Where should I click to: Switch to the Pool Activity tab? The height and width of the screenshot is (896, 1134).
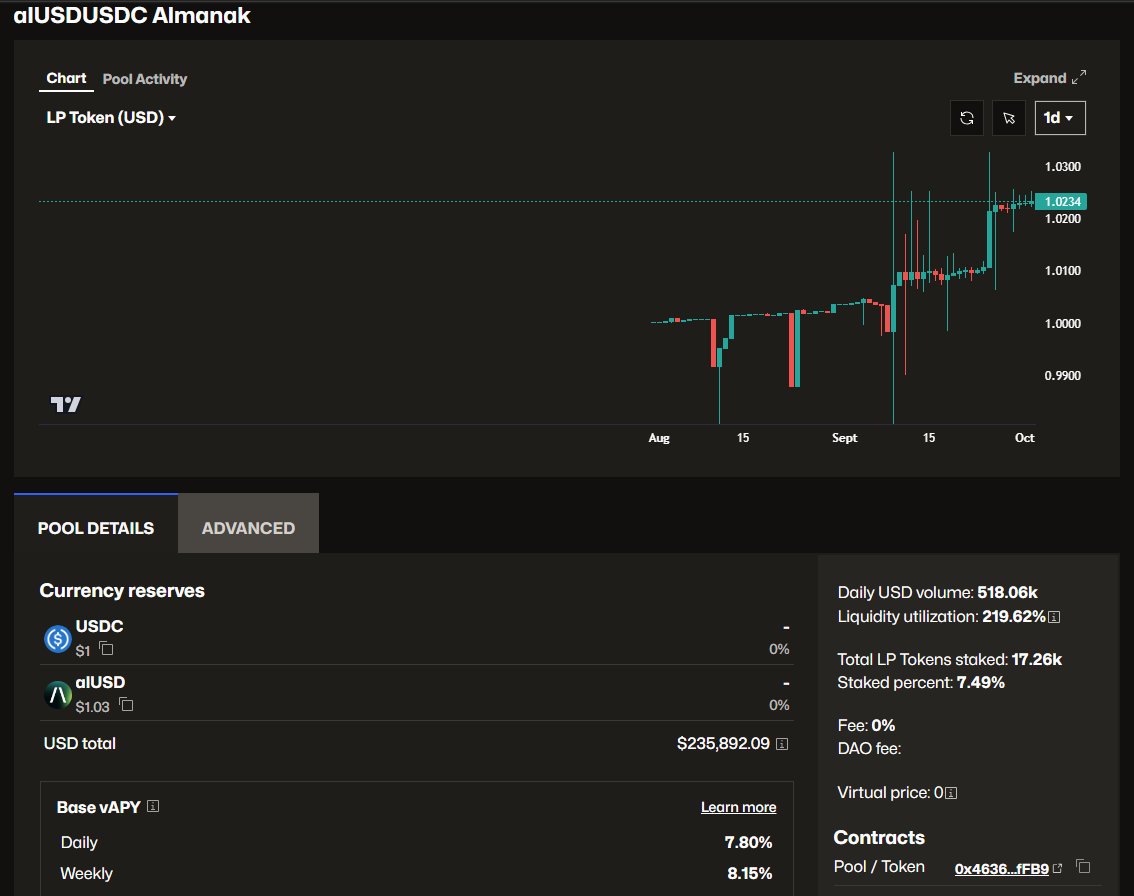point(145,79)
